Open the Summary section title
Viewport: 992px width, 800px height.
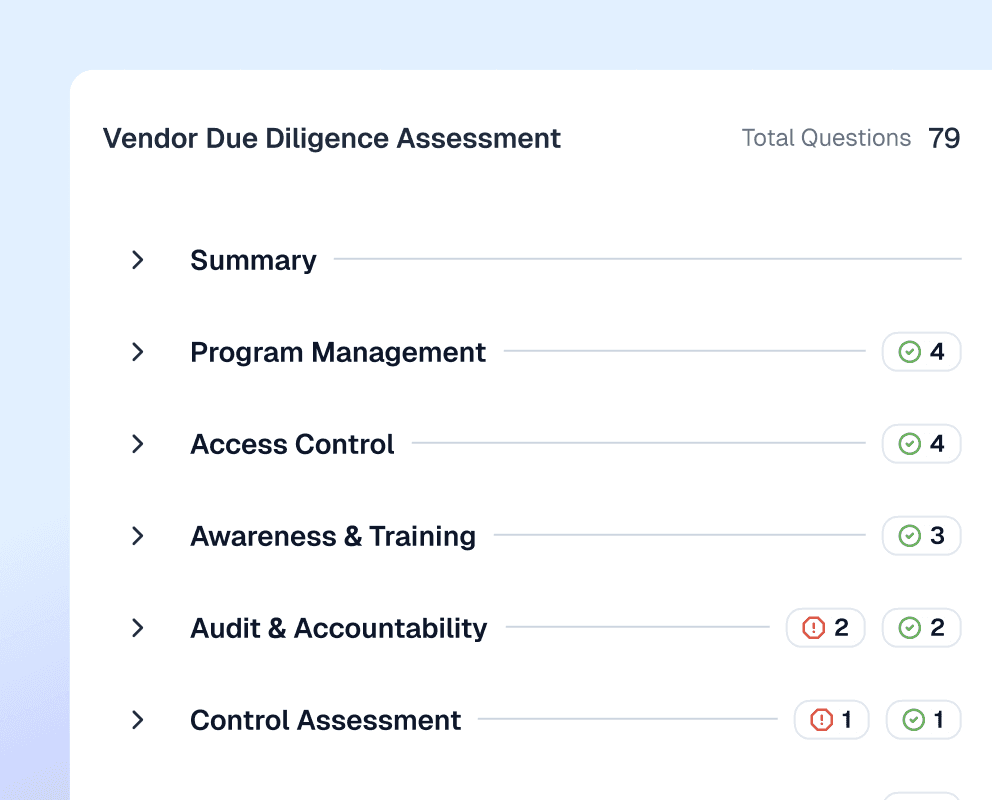[x=253, y=260]
